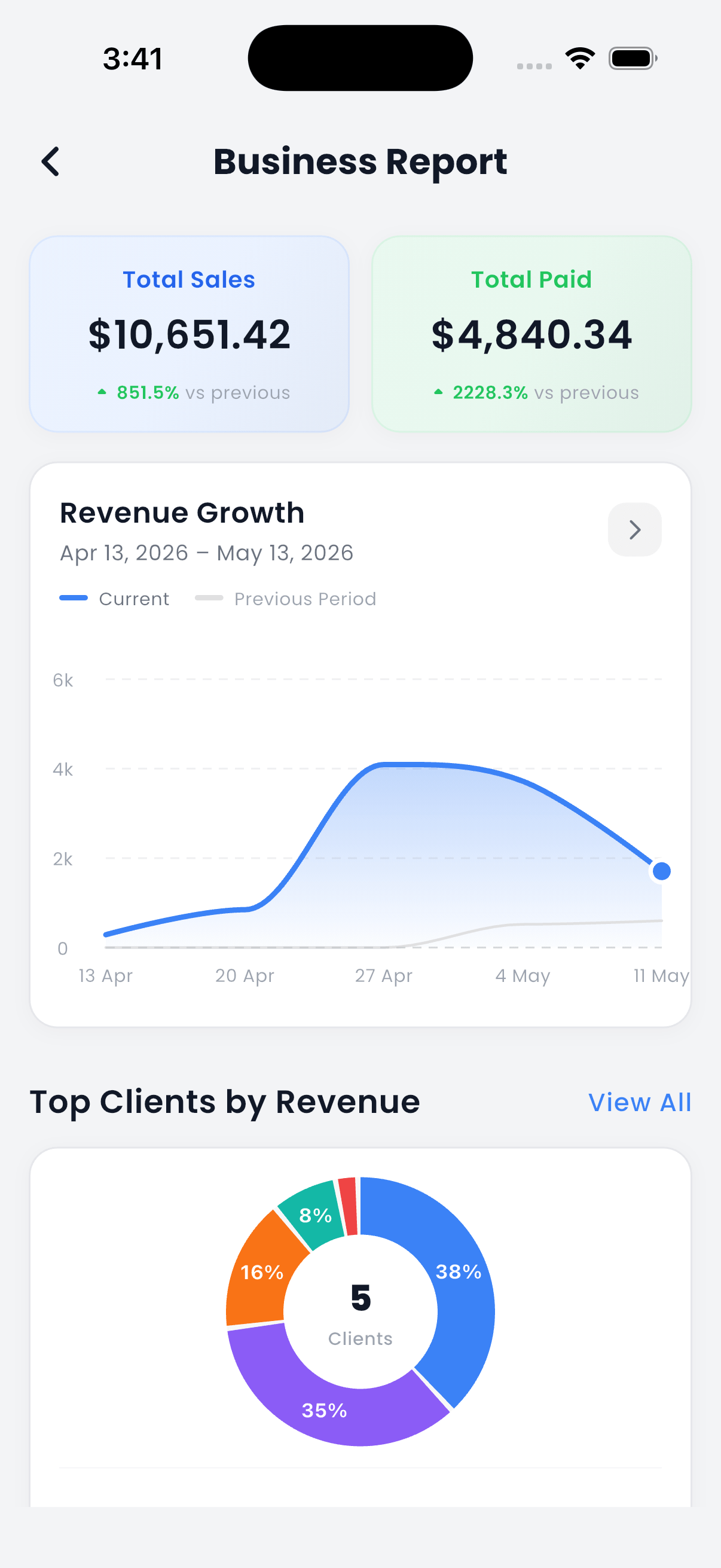The height and width of the screenshot is (1568, 721).
Task: Tap the 2k y-axis label
Action: click(63, 859)
